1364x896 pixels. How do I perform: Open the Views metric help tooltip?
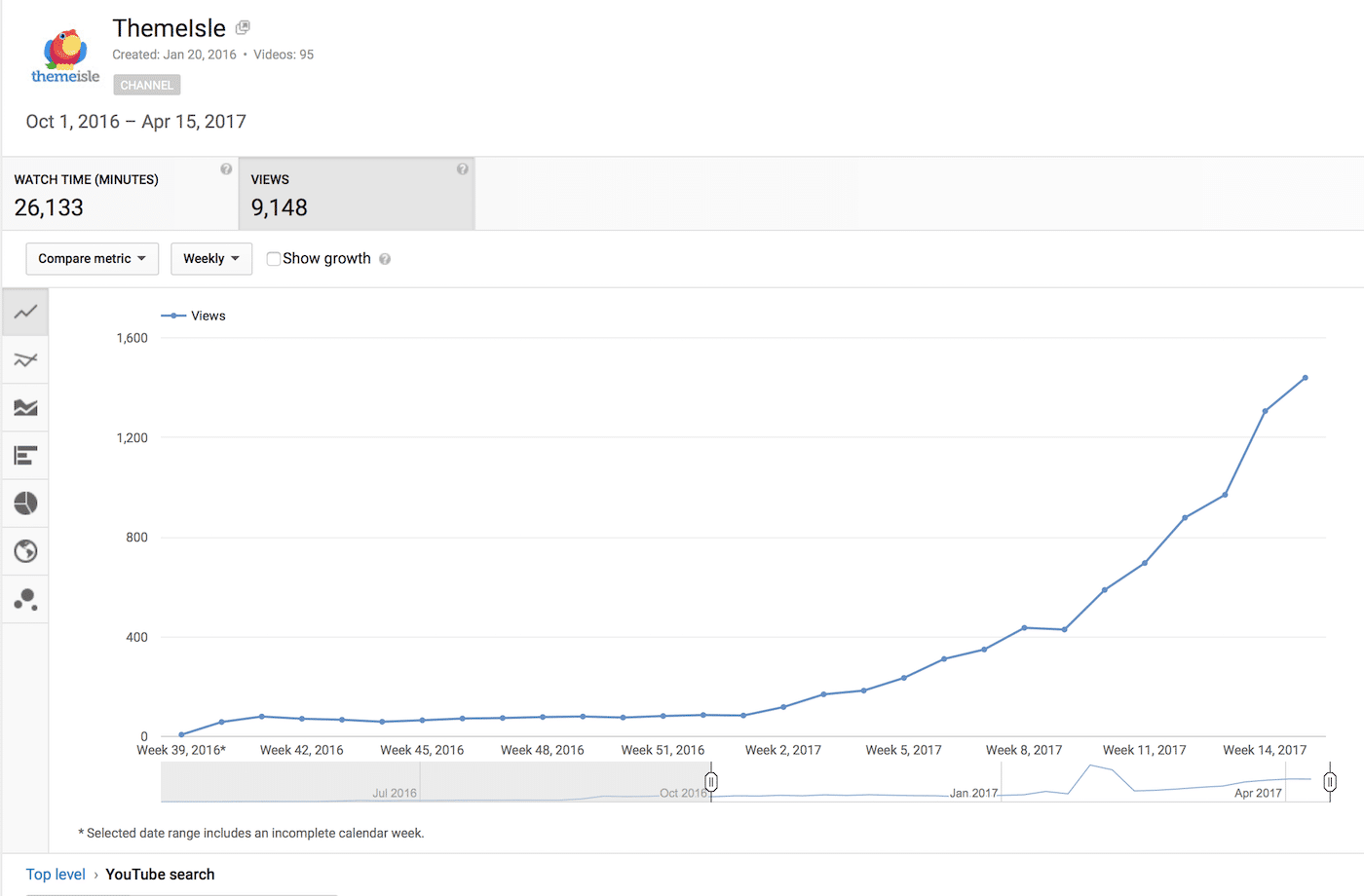[462, 168]
